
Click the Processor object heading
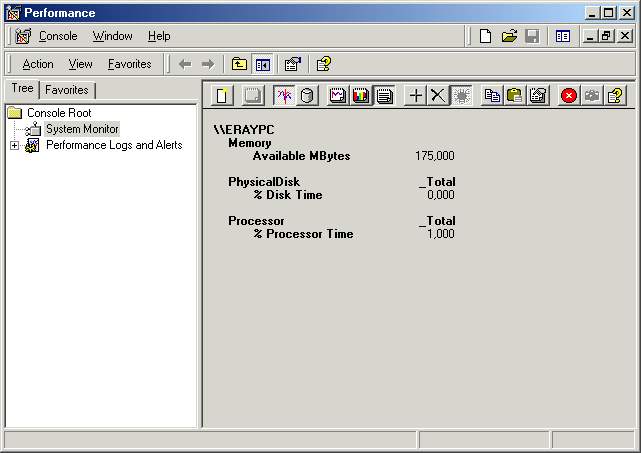(256, 221)
